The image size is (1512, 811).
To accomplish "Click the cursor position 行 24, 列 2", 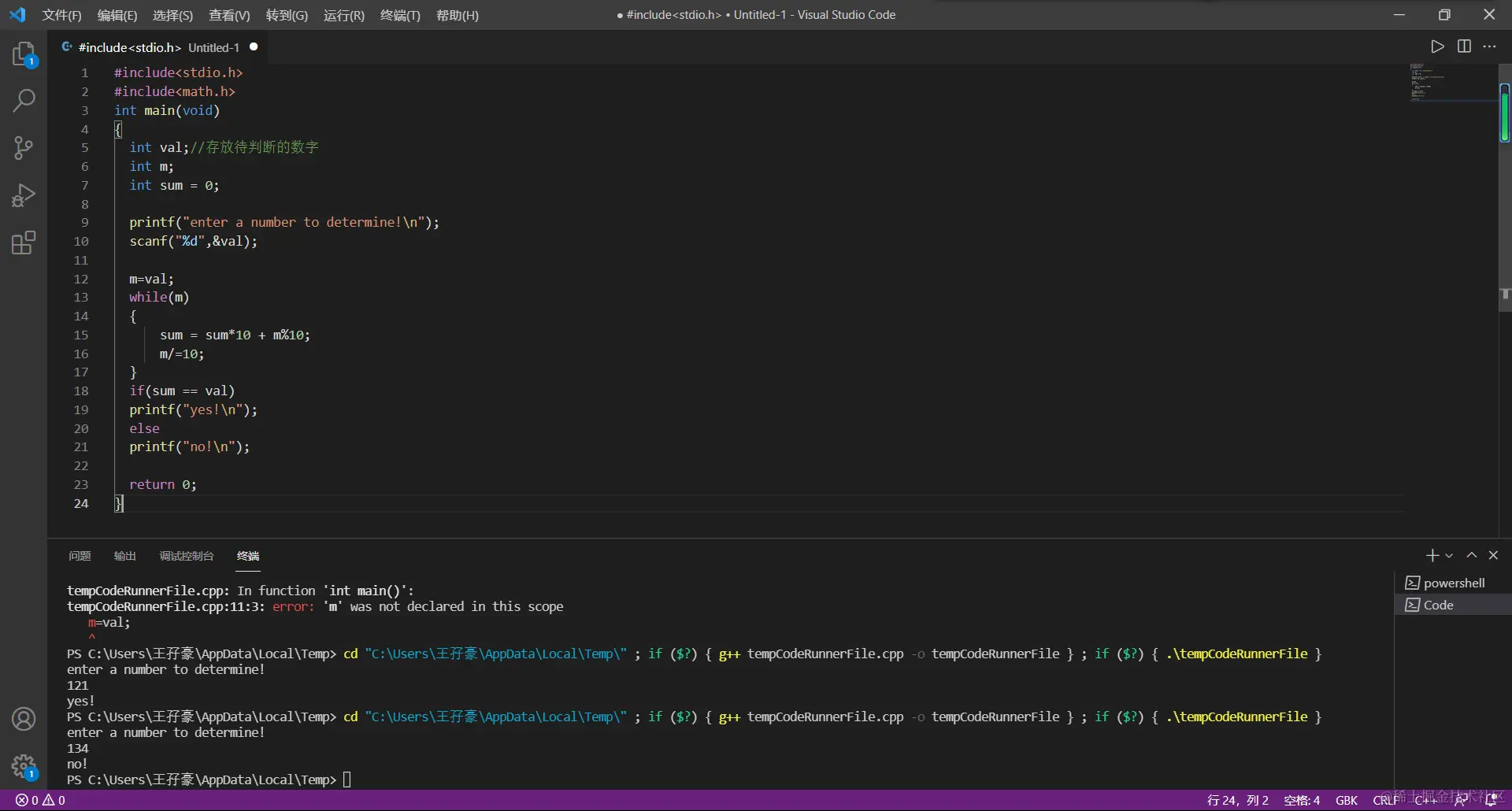I will (1238, 800).
